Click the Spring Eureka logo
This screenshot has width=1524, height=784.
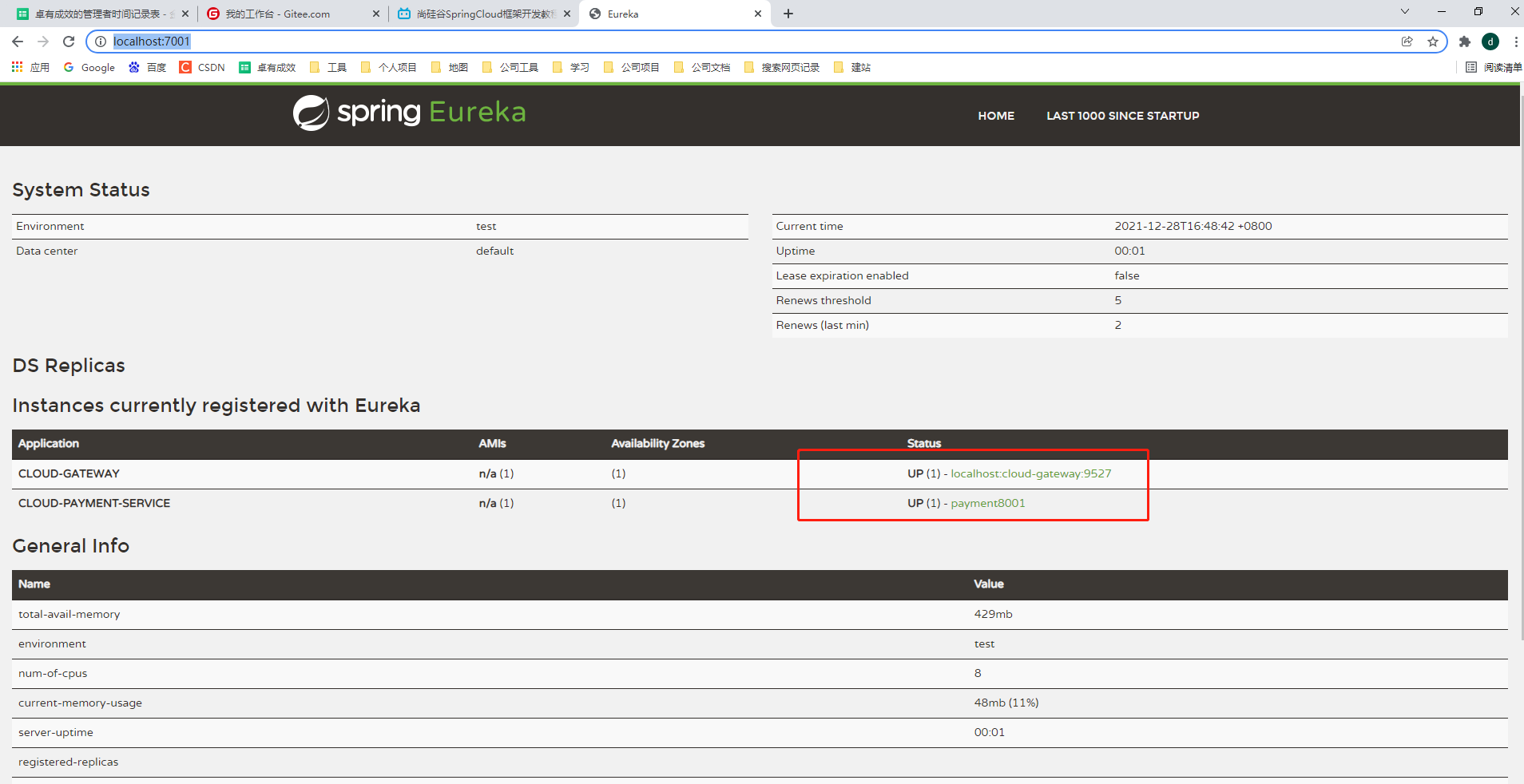click(409, 113)
